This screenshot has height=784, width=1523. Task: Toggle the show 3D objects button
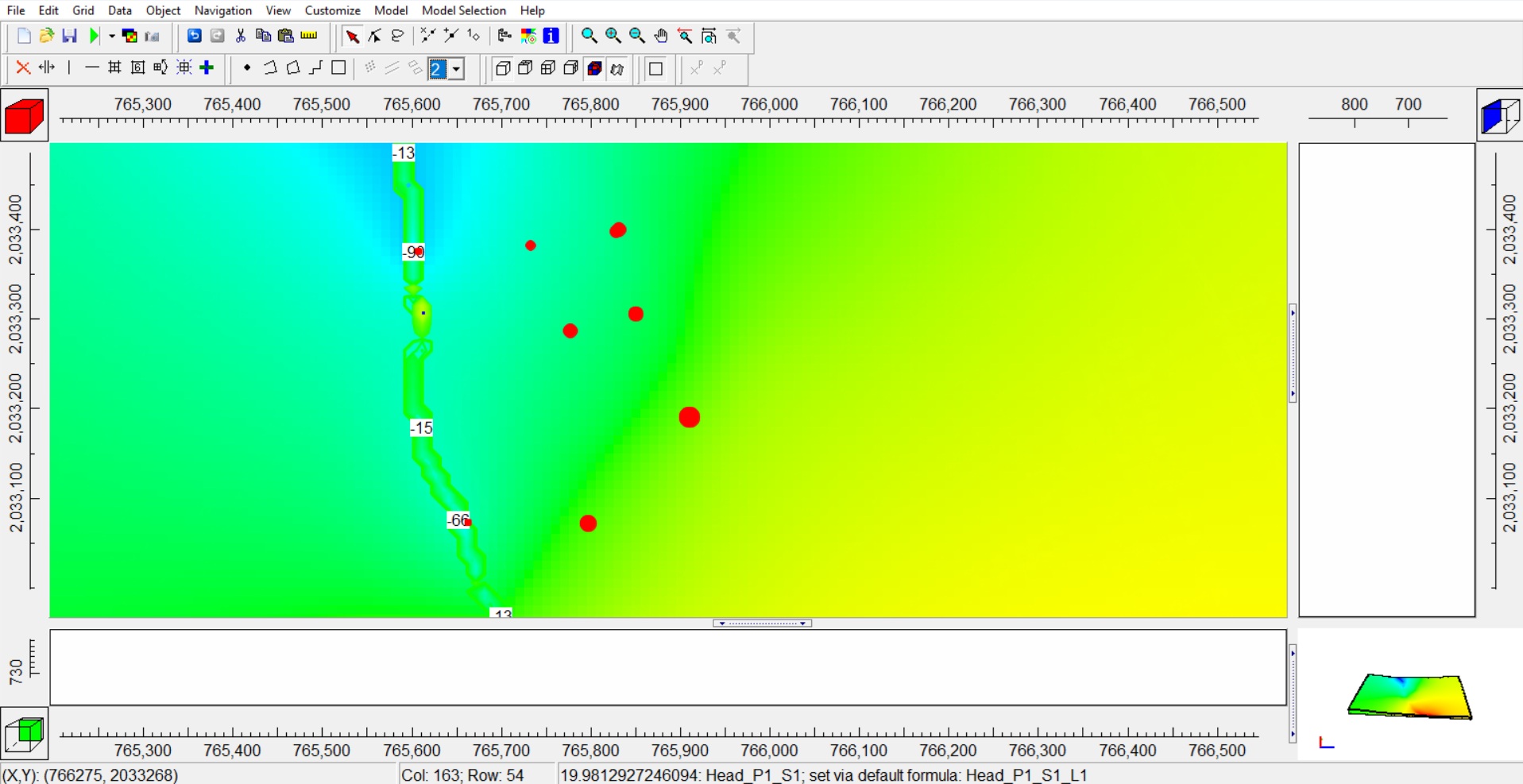pyautogui.click(x=617, y=69)
